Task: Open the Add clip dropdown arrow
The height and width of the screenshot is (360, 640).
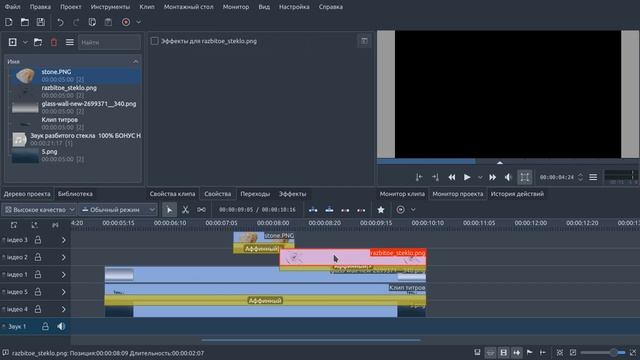Action: pos(25,42)
